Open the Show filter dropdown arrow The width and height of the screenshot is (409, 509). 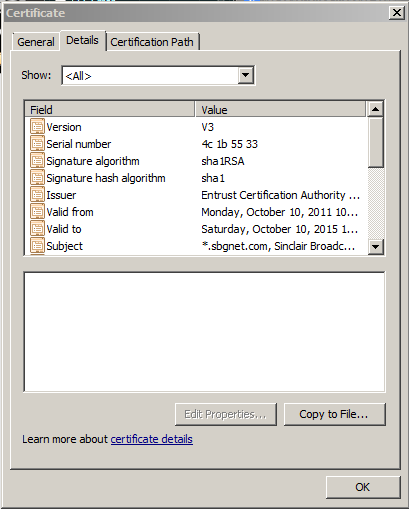(246, 75)
